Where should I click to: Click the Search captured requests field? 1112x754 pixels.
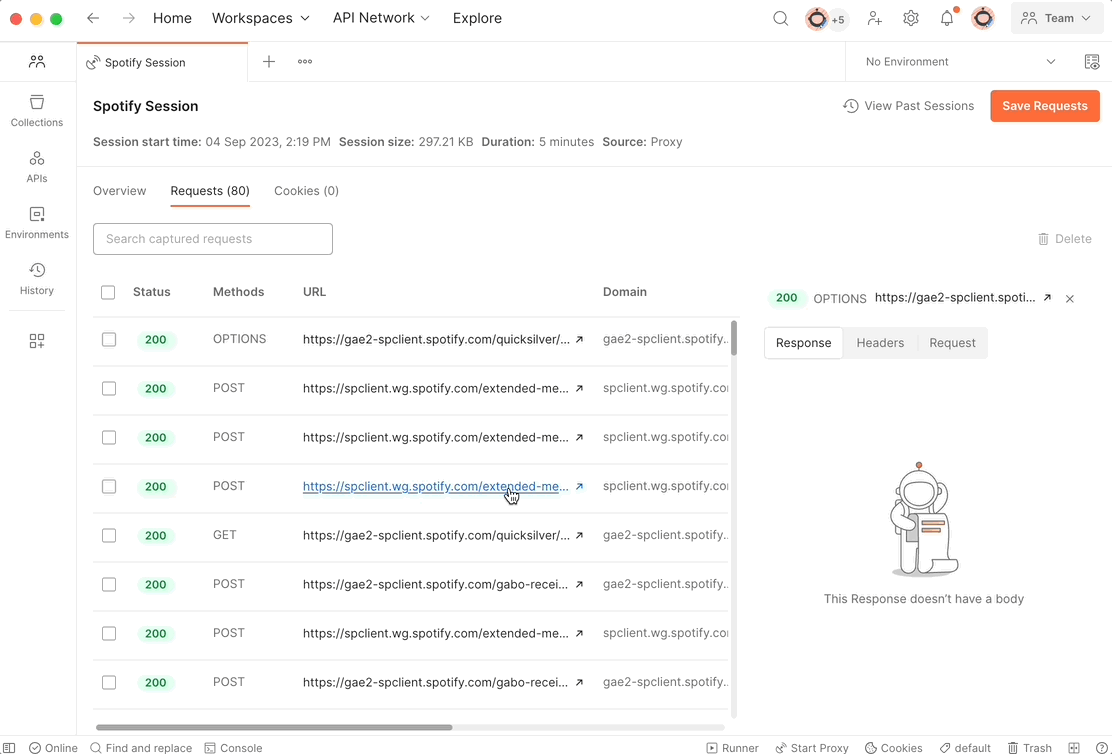coord(213,239)
